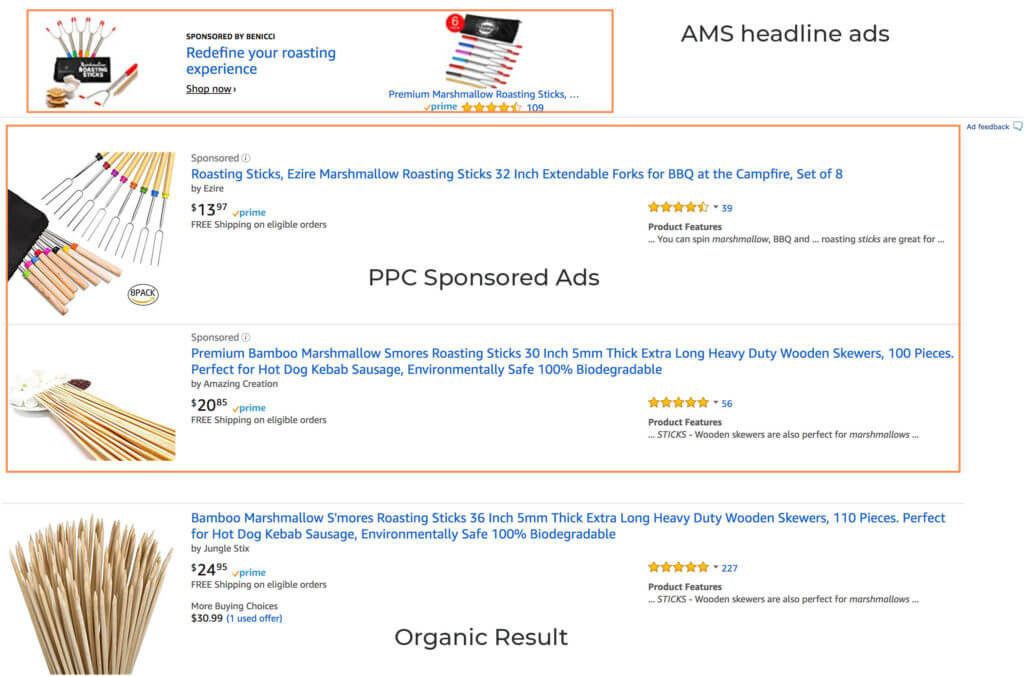Click the Ezire roasting sticks product image

[x=92, y=232]
